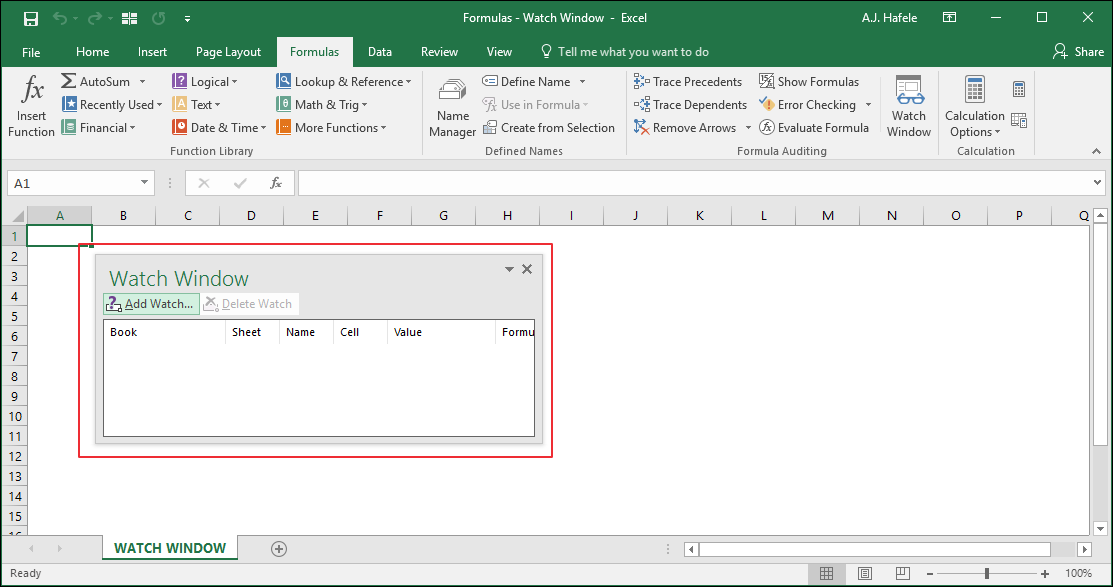Open Recently Used functions list
Image resolution: width=1113 pixels, height=587 pixels.
tap(111, 104)
